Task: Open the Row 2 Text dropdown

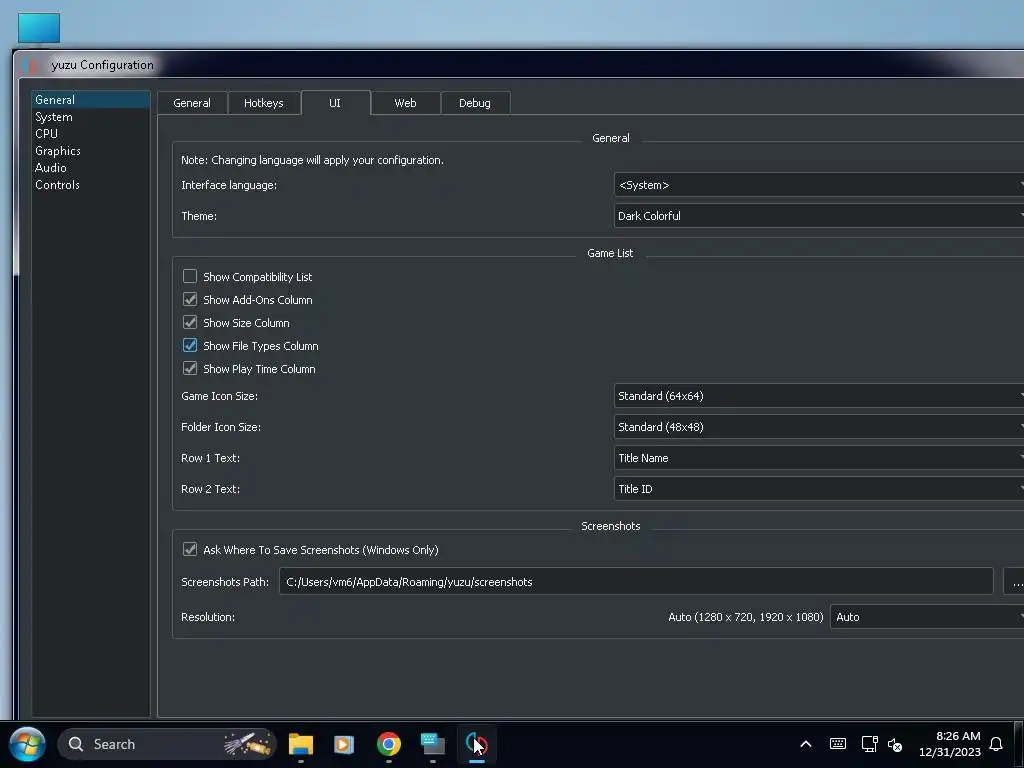Action: (819, 488)
